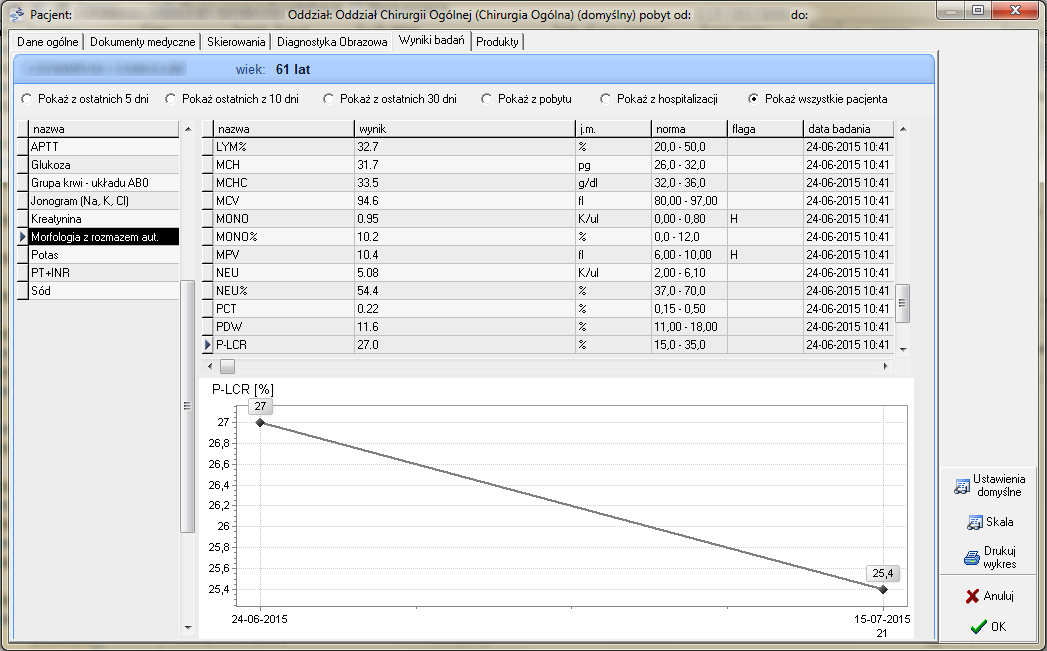Select 'Pokaż wszystkie pacjenta' radio button
The width and height of the screenshot is (1047, 651).
pyautogui.click(x=754, y=99)
